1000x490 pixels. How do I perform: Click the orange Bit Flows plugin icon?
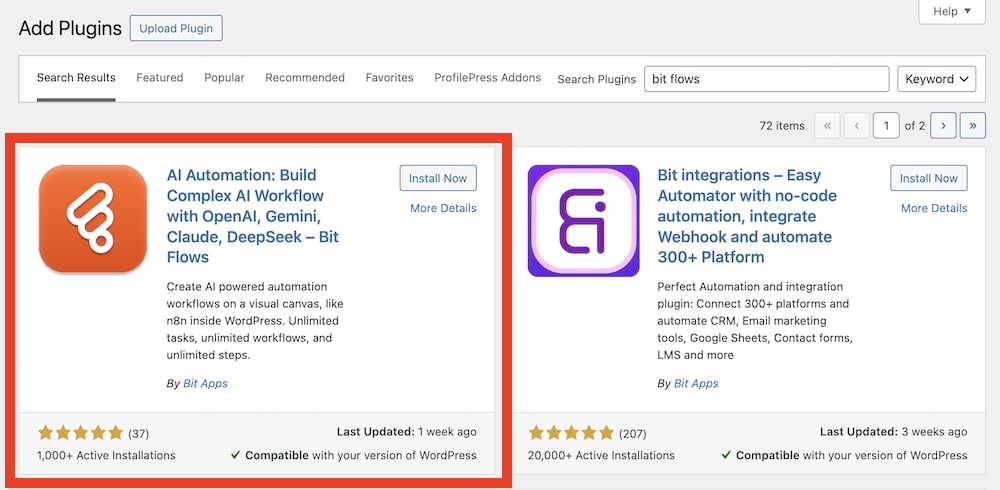[x=93, y=219]
